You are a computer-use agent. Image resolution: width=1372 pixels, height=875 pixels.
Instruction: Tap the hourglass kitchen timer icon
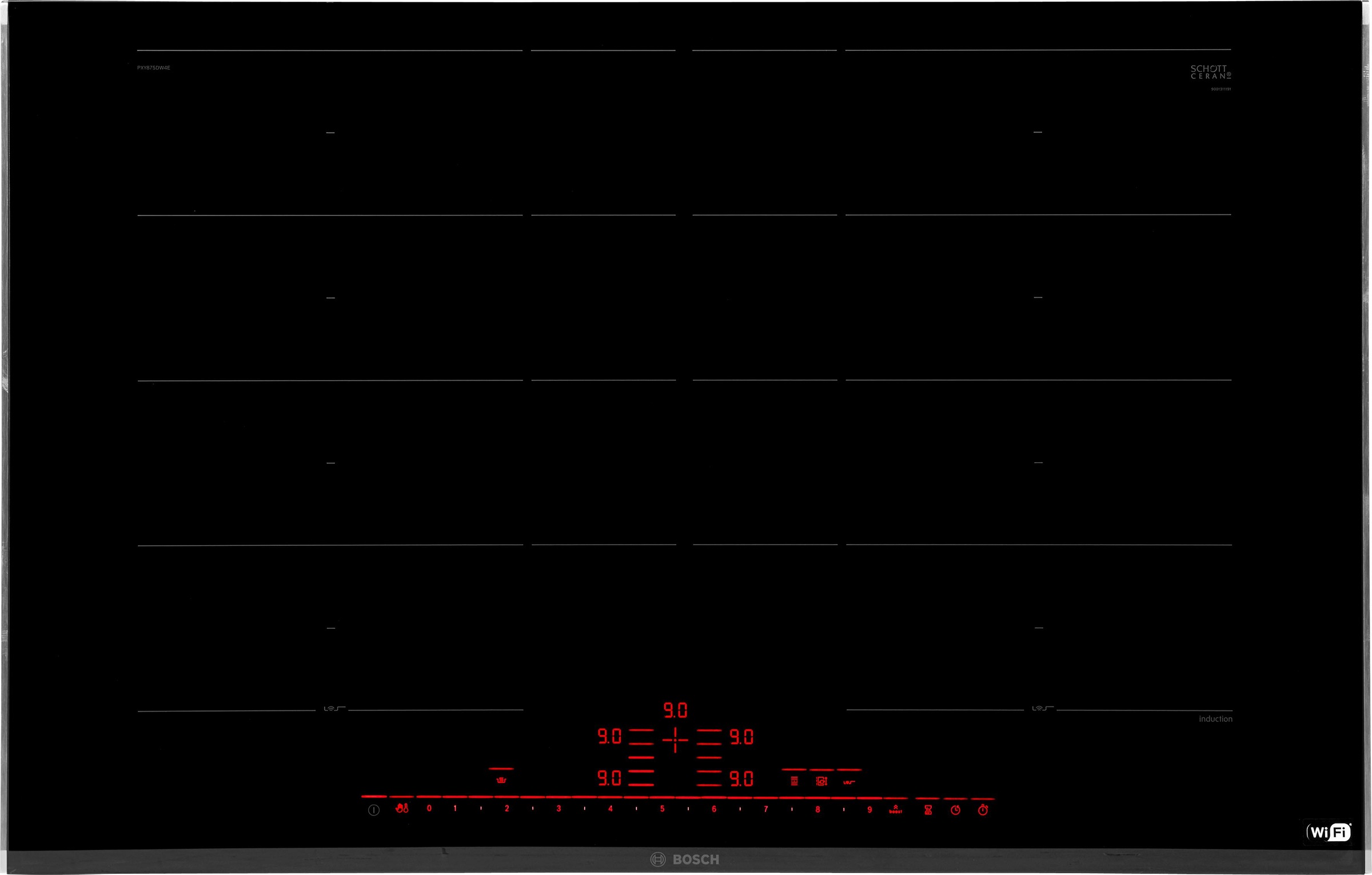coord(928,809)
